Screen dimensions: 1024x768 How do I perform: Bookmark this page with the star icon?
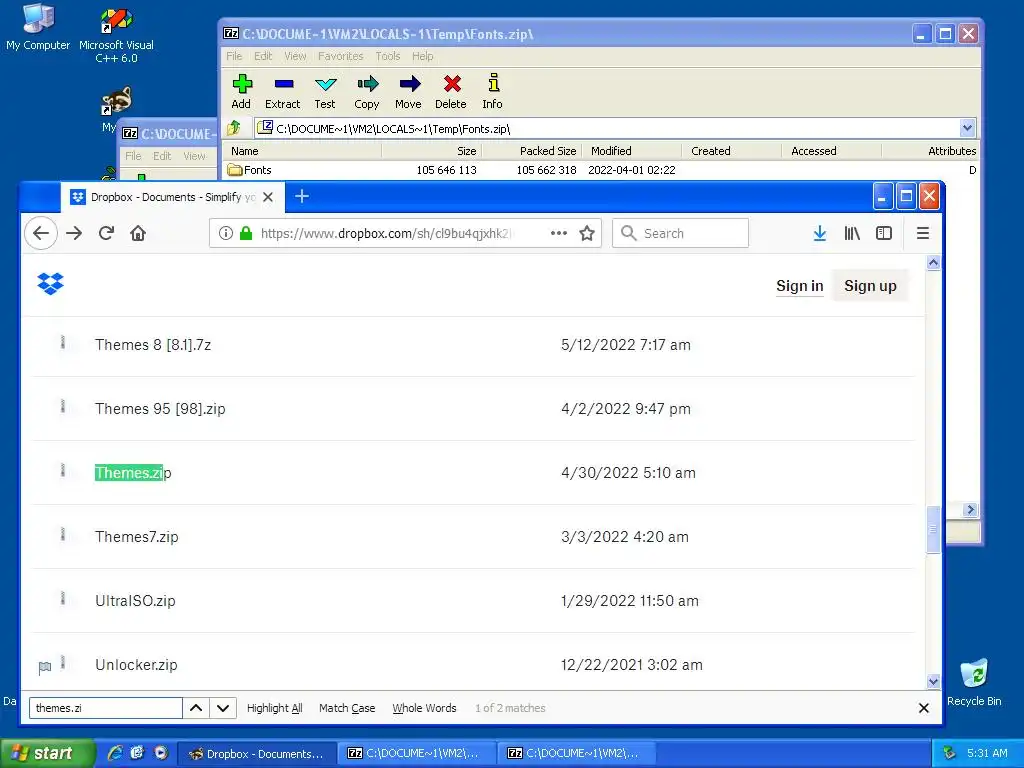tap(587, 233)
